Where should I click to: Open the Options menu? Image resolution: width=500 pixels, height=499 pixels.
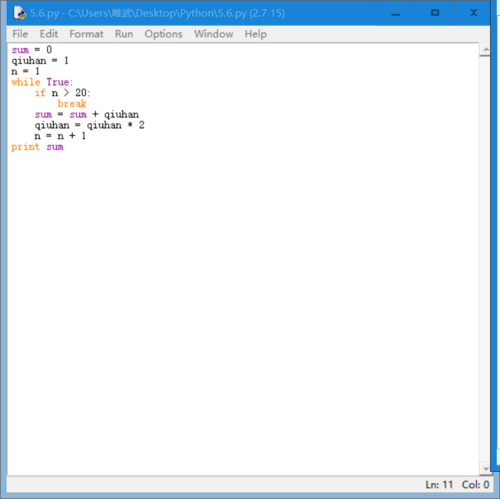point(163,34)
